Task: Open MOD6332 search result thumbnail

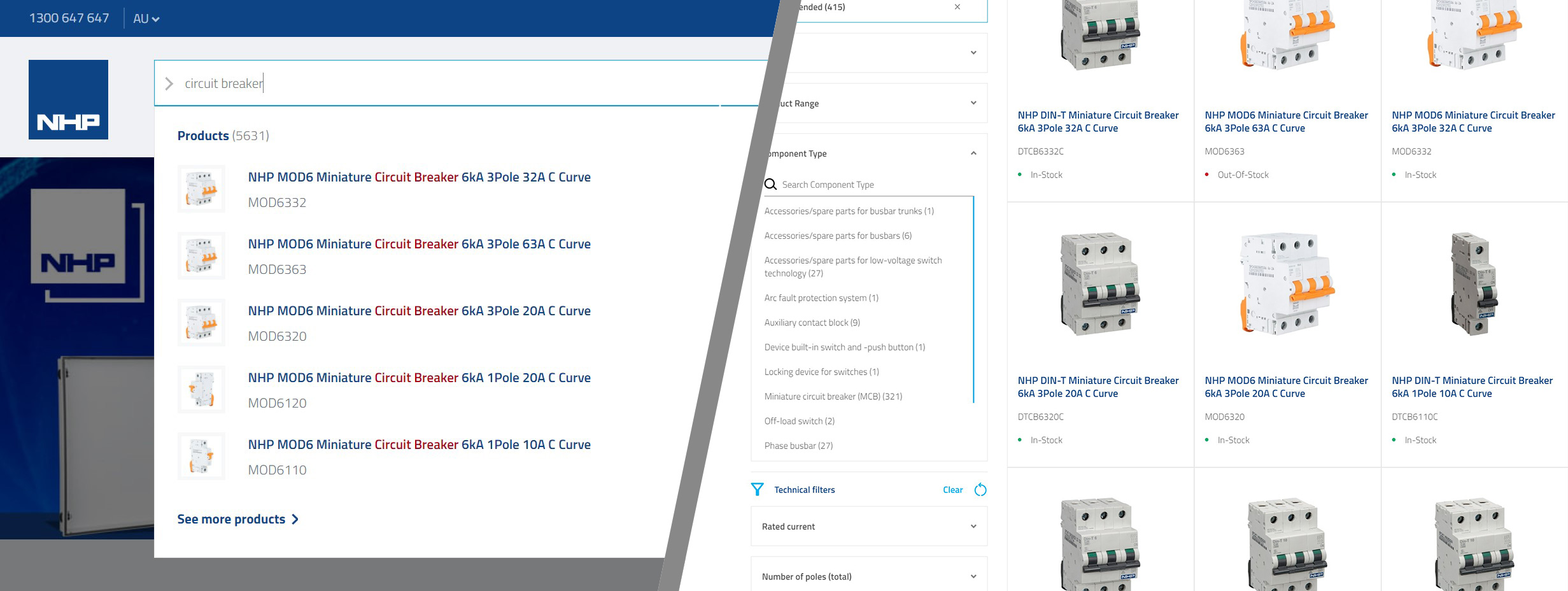Action: (201, 189)
